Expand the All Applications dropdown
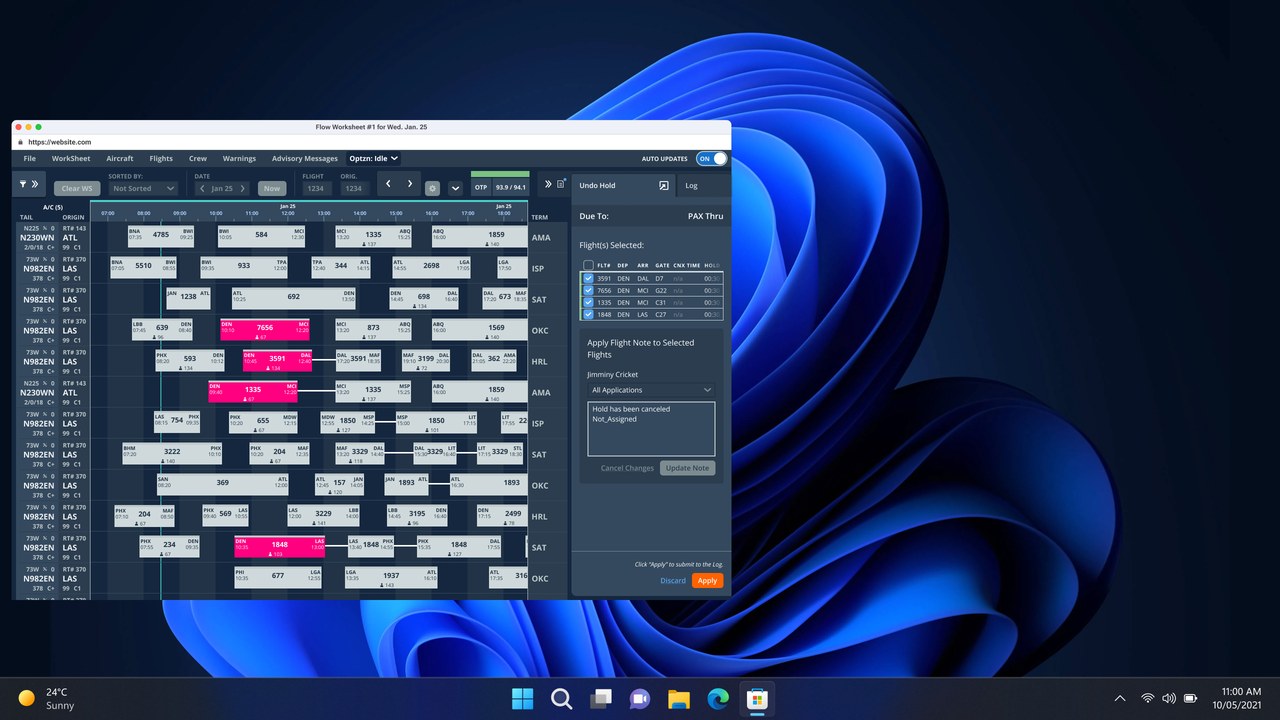Viewport: 1280px width, 720px height. (x=651, y=390)
